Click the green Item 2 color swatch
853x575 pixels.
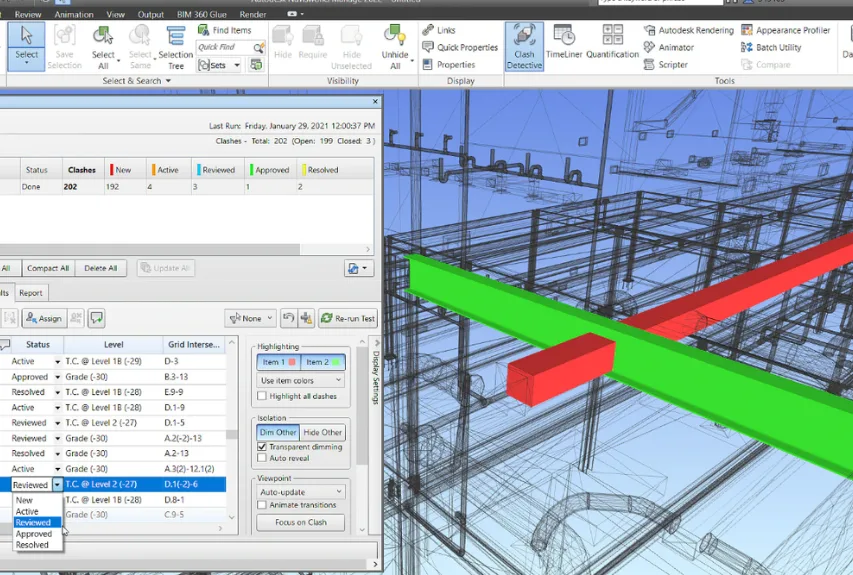tap(336, 362)
